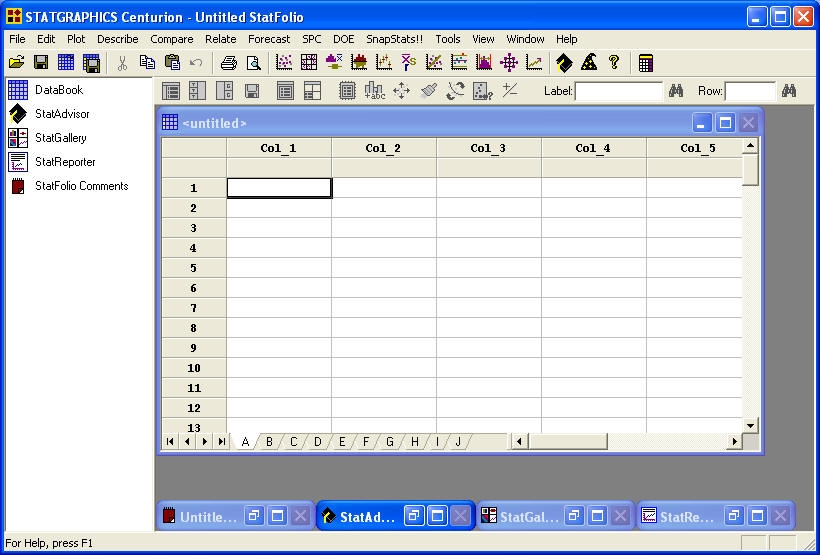Open the X-bar and S chart icon

(409, 63)
